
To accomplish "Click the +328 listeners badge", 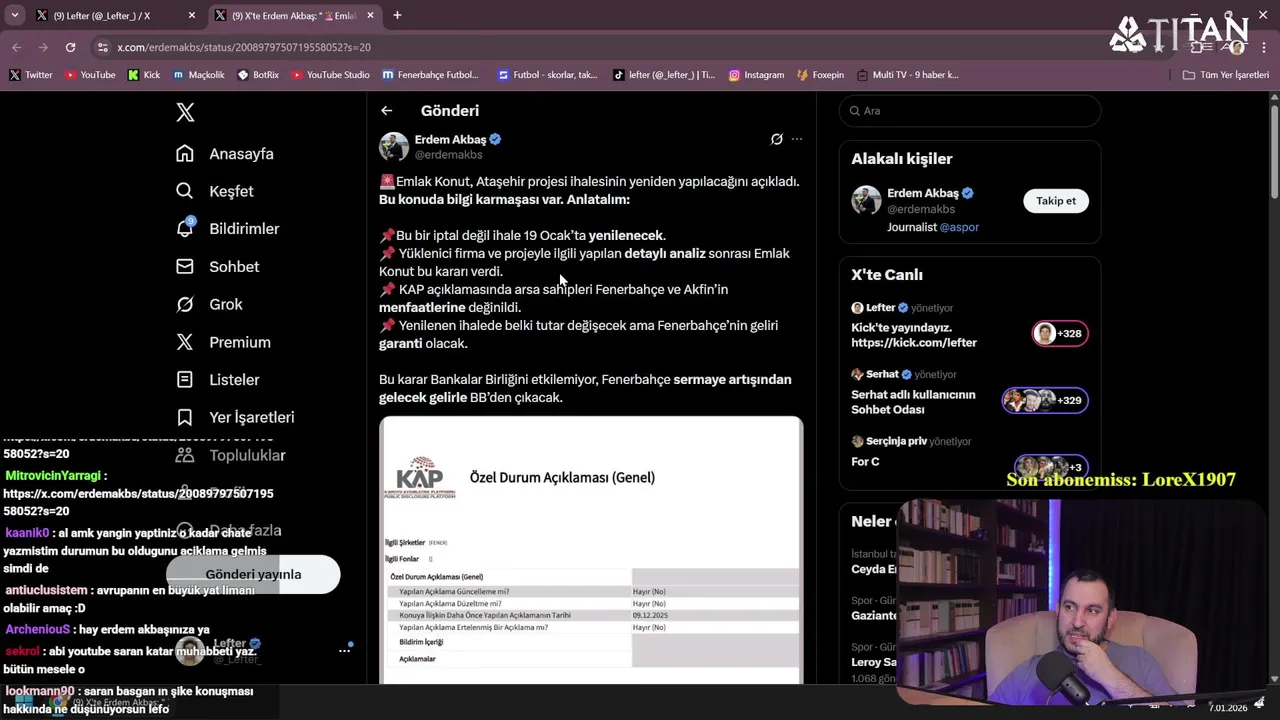I will [x=1060, y=333].
